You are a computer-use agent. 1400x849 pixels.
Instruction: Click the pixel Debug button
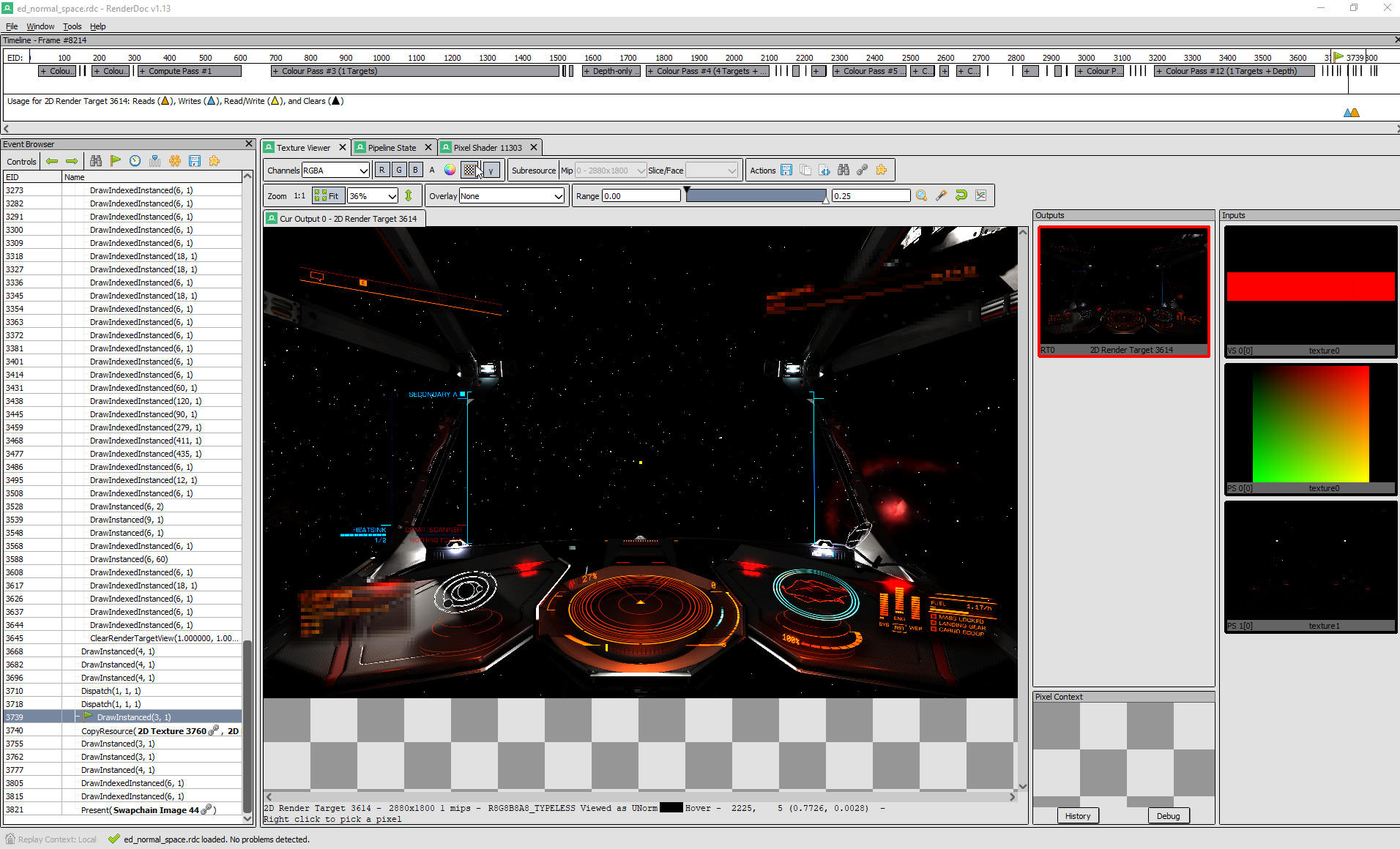[x=1168, y=816]
